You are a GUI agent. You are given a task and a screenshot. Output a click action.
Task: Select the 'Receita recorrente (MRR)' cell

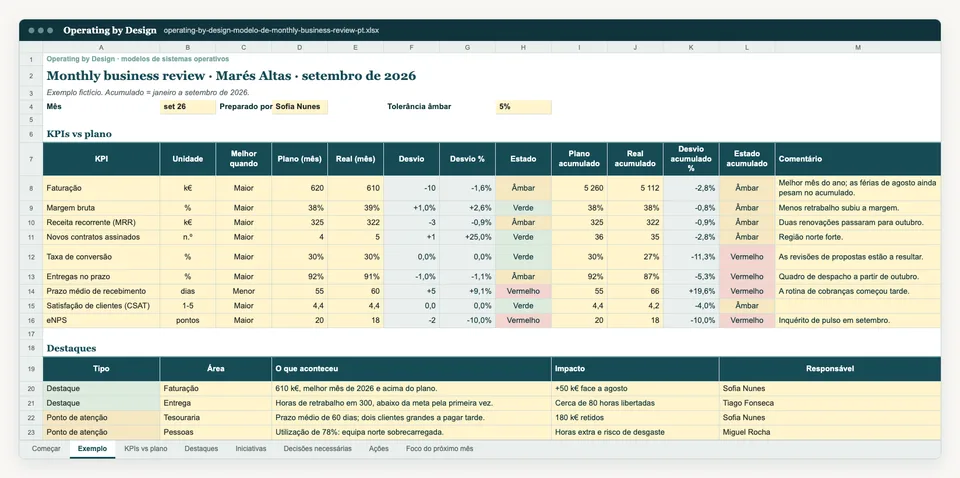(101, 222)
